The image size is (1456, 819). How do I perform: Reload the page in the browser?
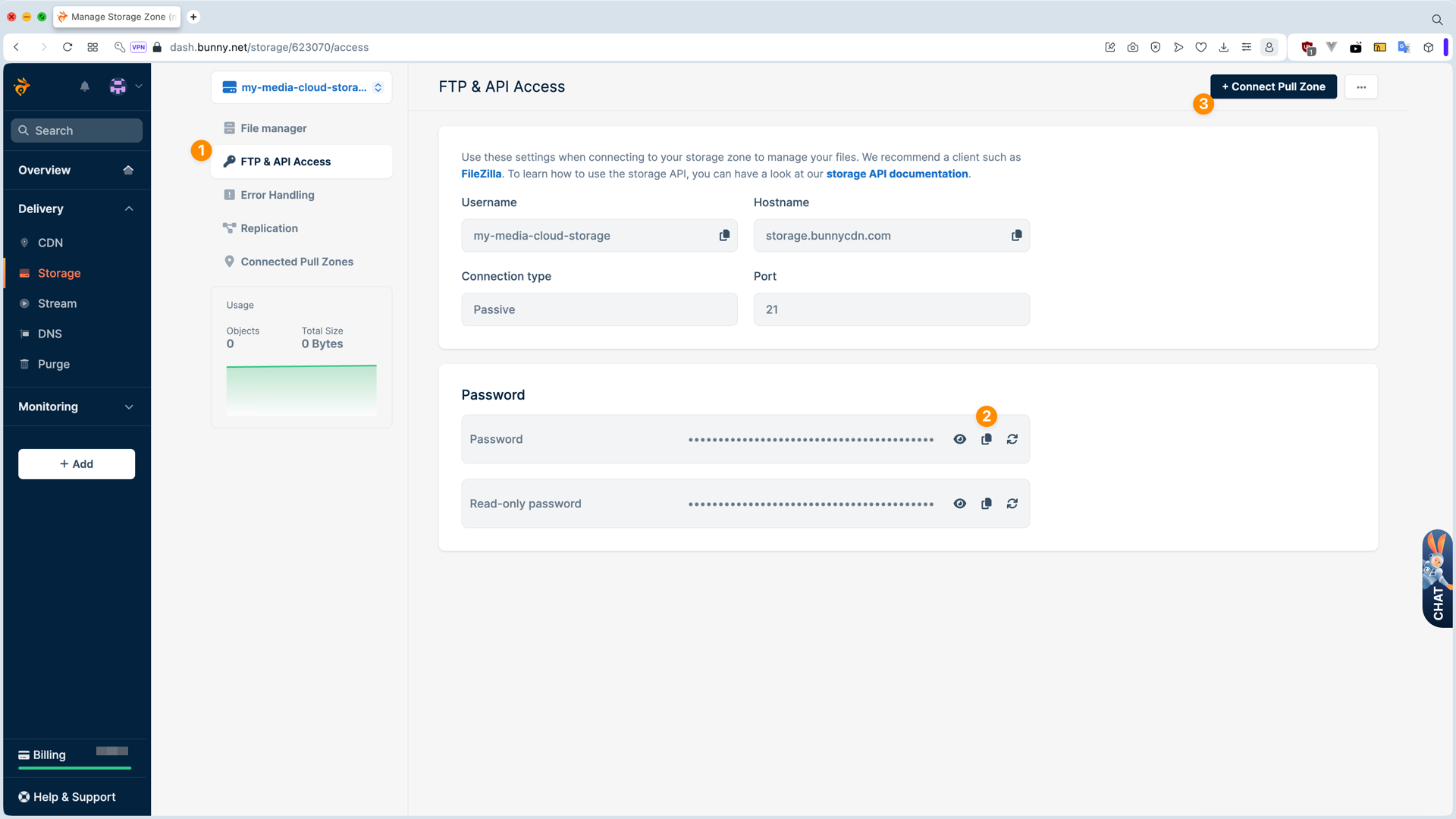pos(67,47)
